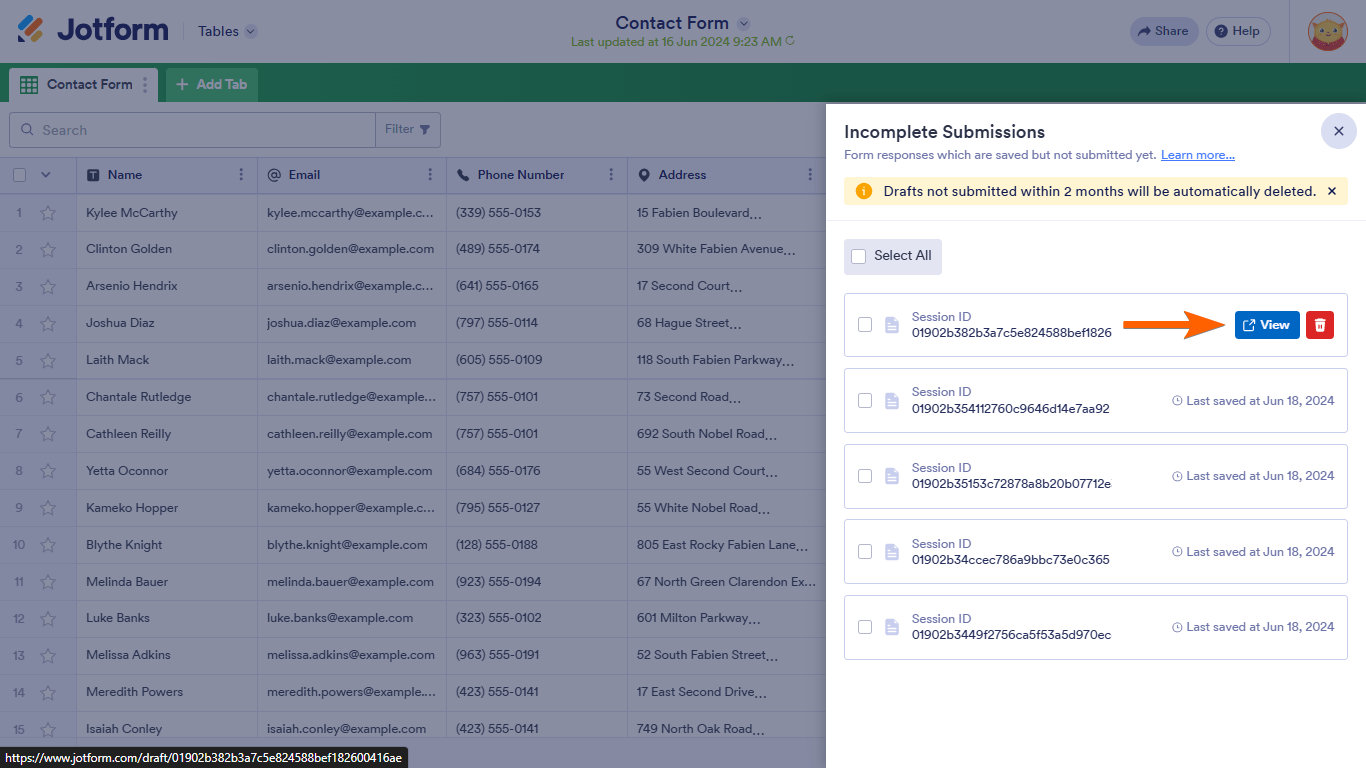Click inside the Search input field
The width and height of the screenshot is (1366, 768).
click(190, 130)
